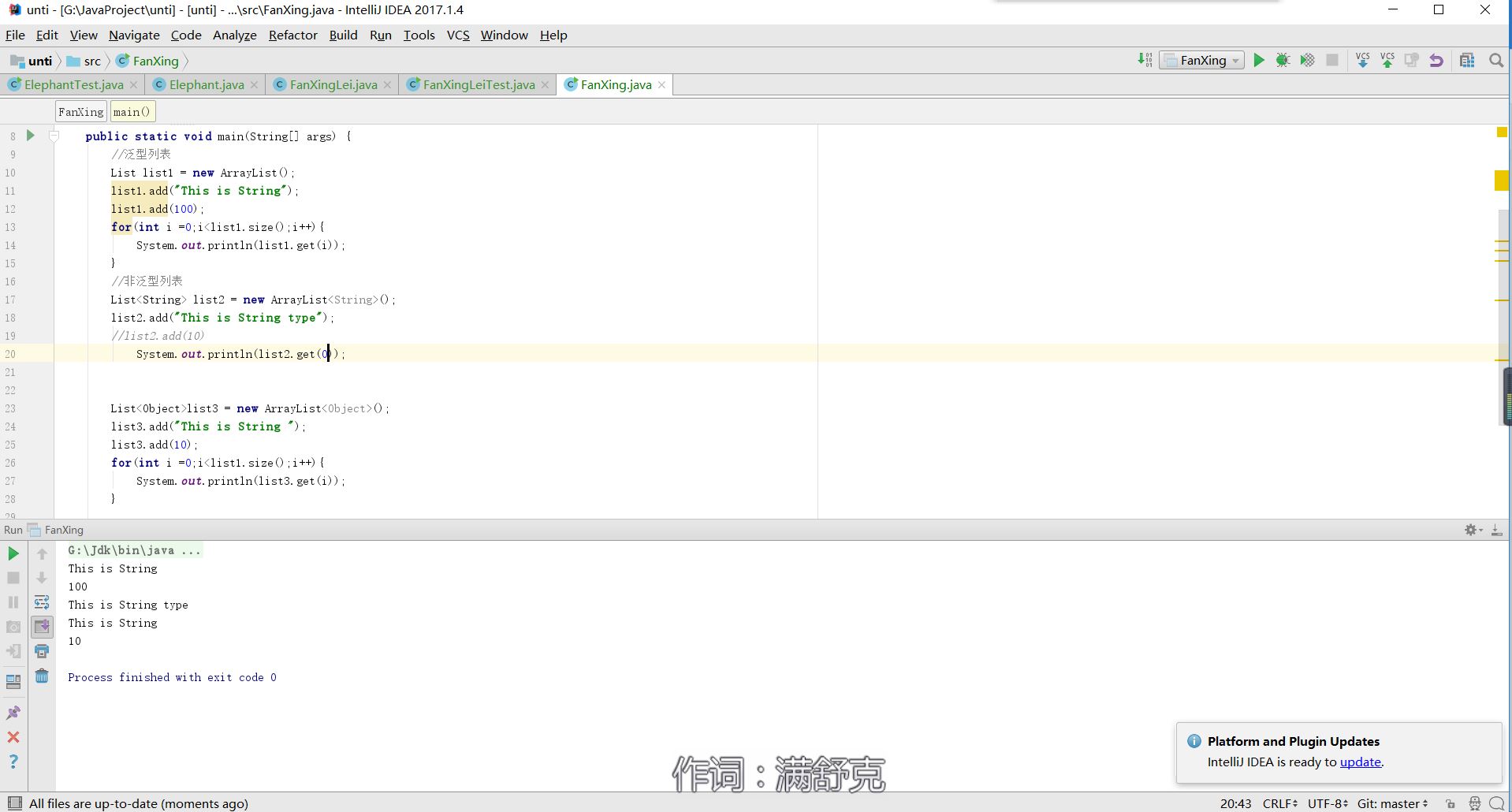1512x812 pixels.
Task: Click the update link in the notification
Action: (x=1360, y=762)
